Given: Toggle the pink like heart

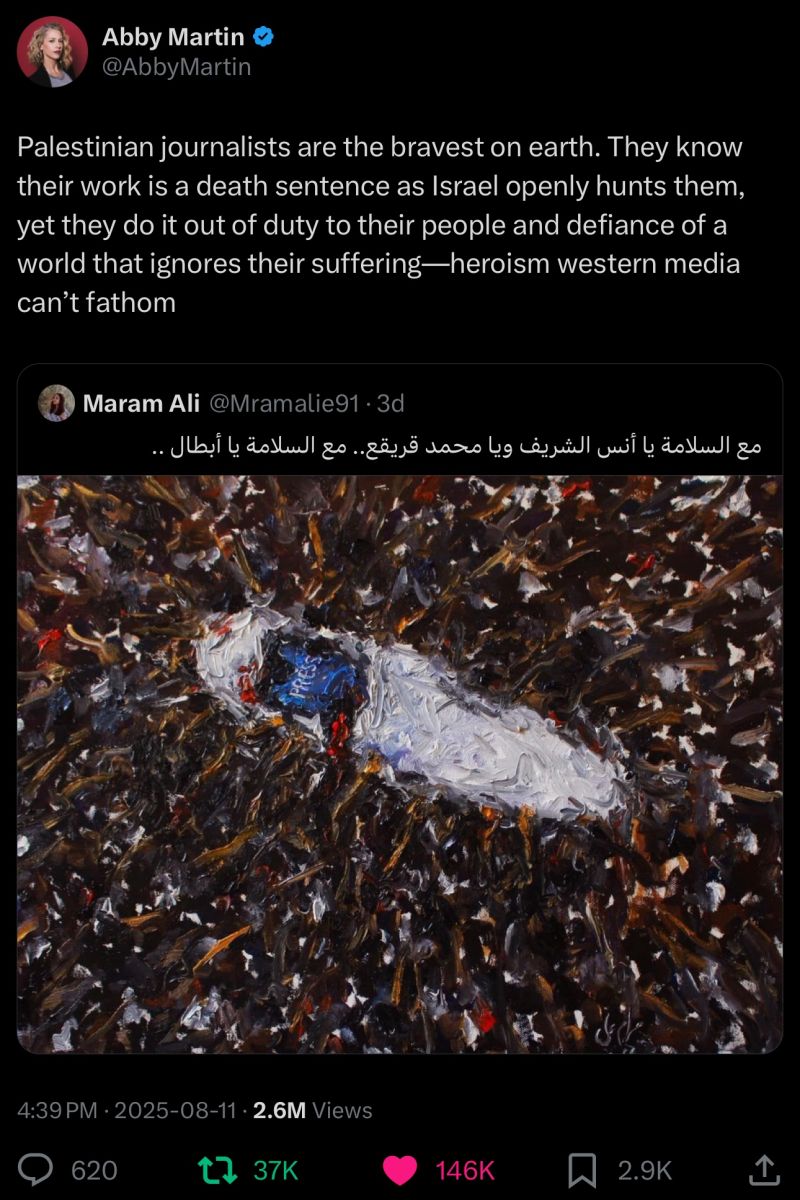Looking at the screenshot, I should tap(401, 1170).
